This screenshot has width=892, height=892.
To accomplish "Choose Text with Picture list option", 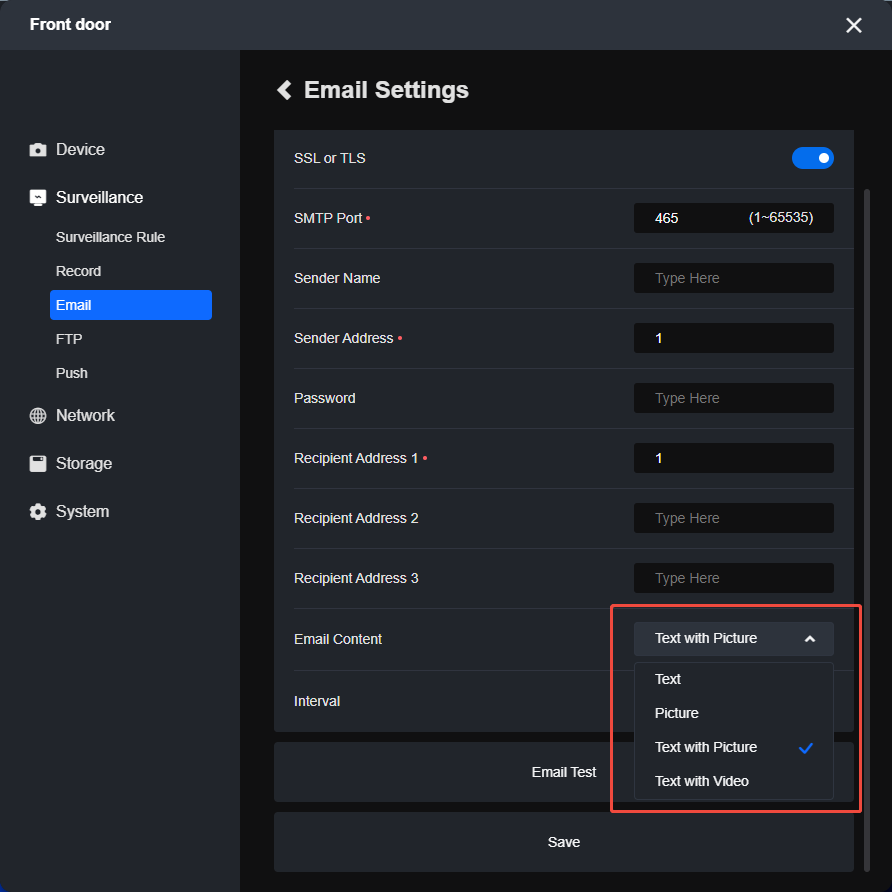I will click(733, 747).
